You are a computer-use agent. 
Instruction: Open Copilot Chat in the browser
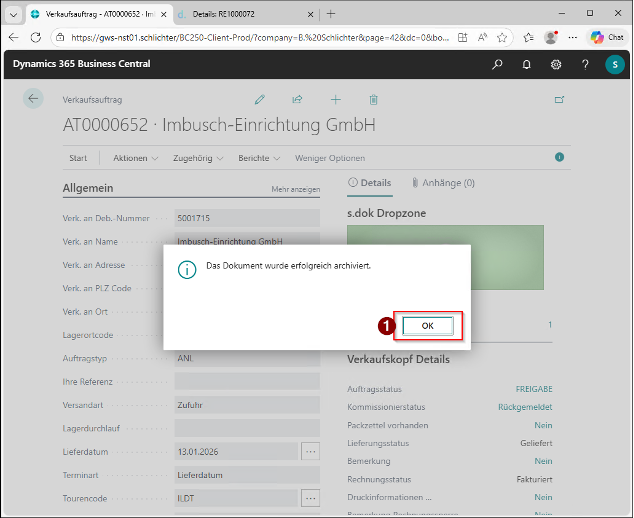607,38
